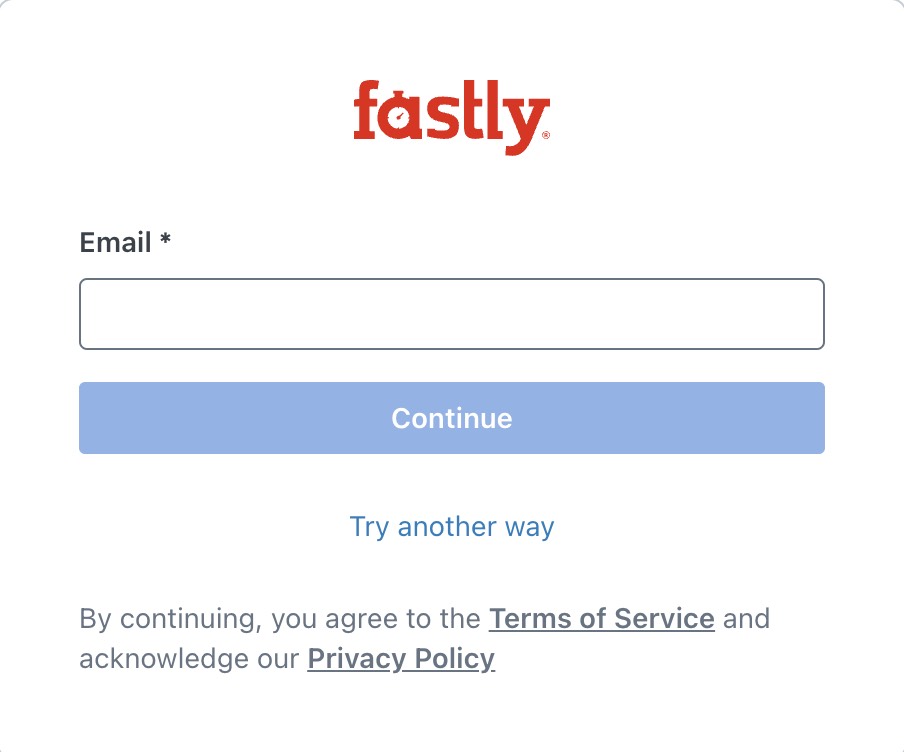Screen dimensions: 904x752
Task: Click the red Fastly wordmark at the top
Action: point(451,116)
